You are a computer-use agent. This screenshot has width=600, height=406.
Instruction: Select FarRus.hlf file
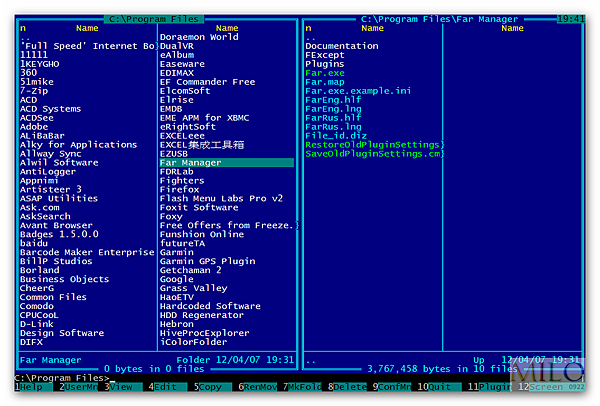[x=333, y=118]
